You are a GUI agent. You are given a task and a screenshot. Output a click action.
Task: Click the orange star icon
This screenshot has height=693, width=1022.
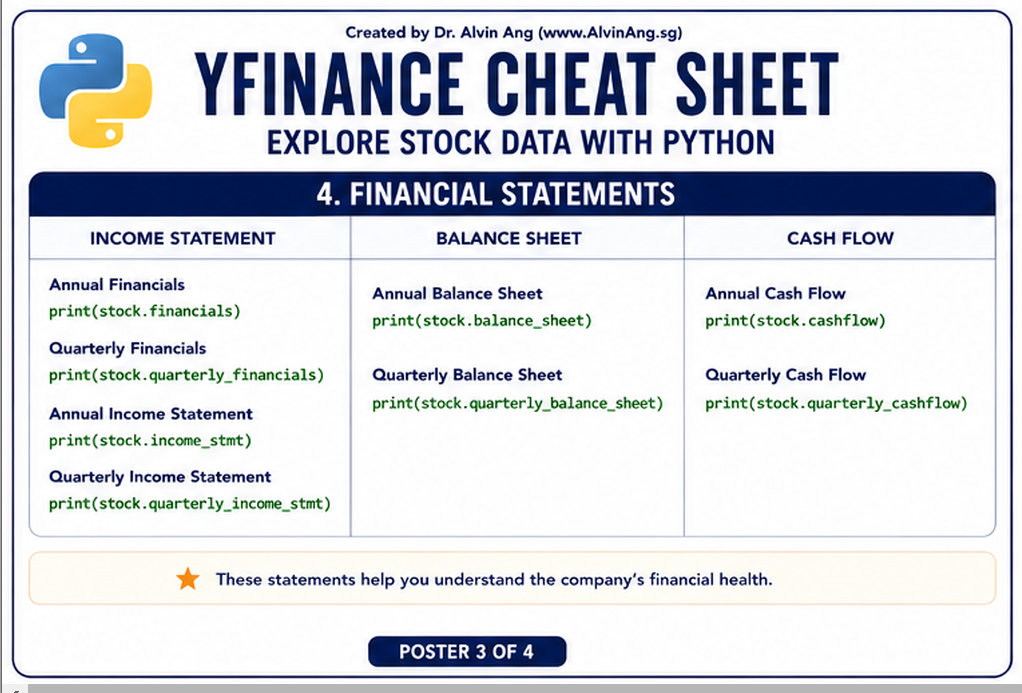click(x=188, y=579)
